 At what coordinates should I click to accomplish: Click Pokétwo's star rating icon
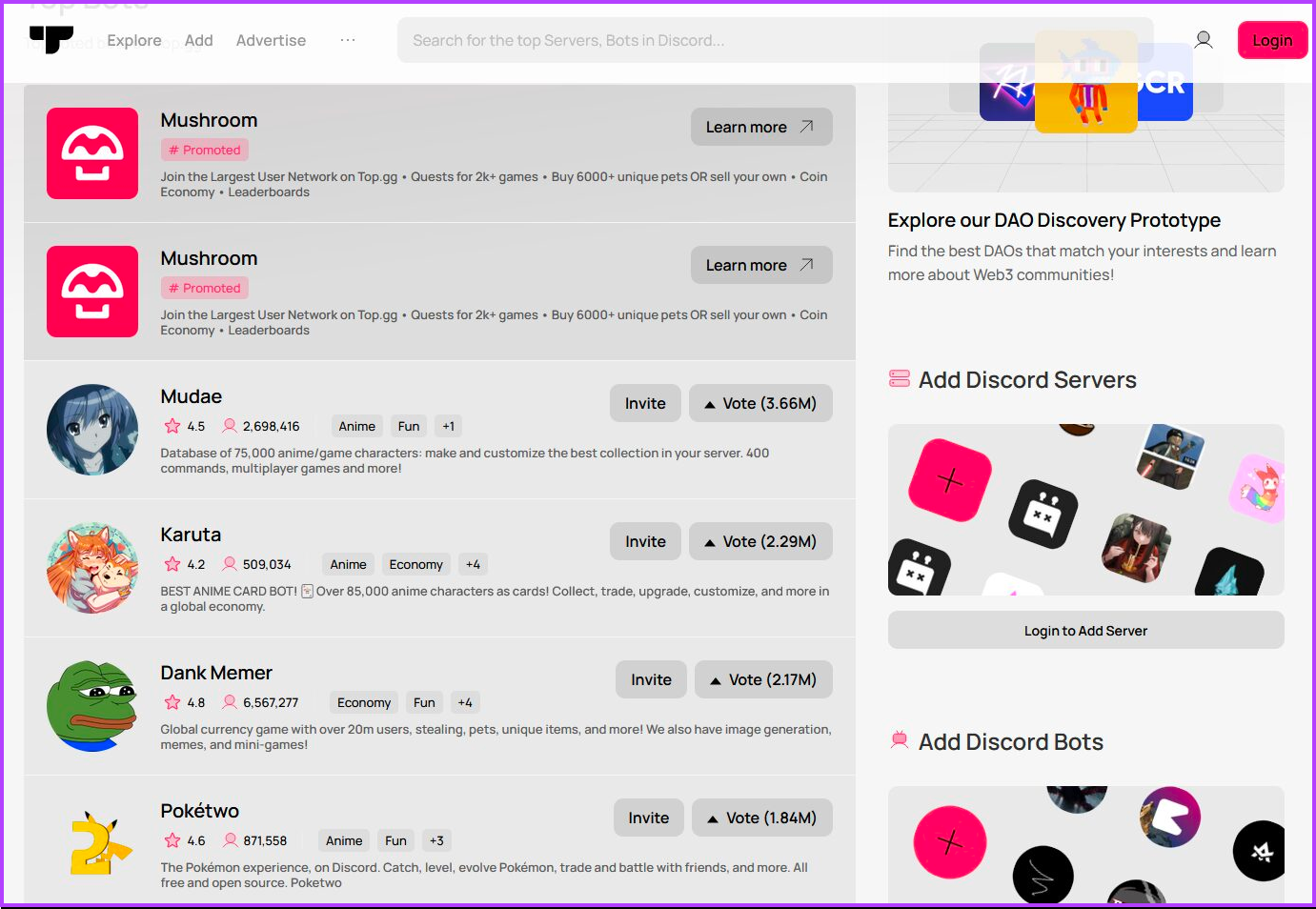pyautogui.click(x=172, y=840)
